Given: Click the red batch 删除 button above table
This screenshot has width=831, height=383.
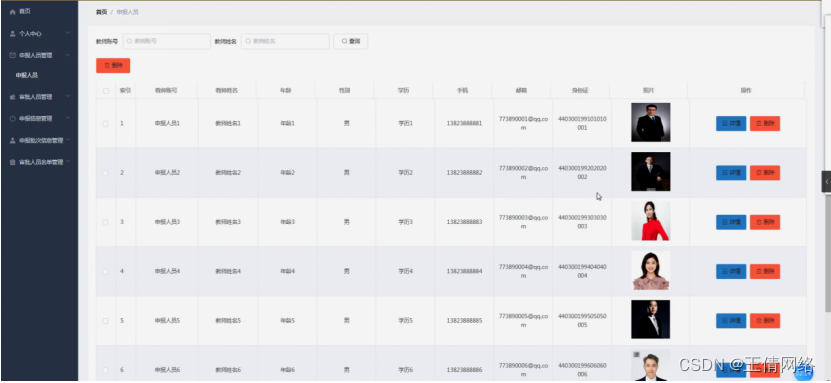Looking at the screenshot, I should pyautogui.click(x=113, y=66).
